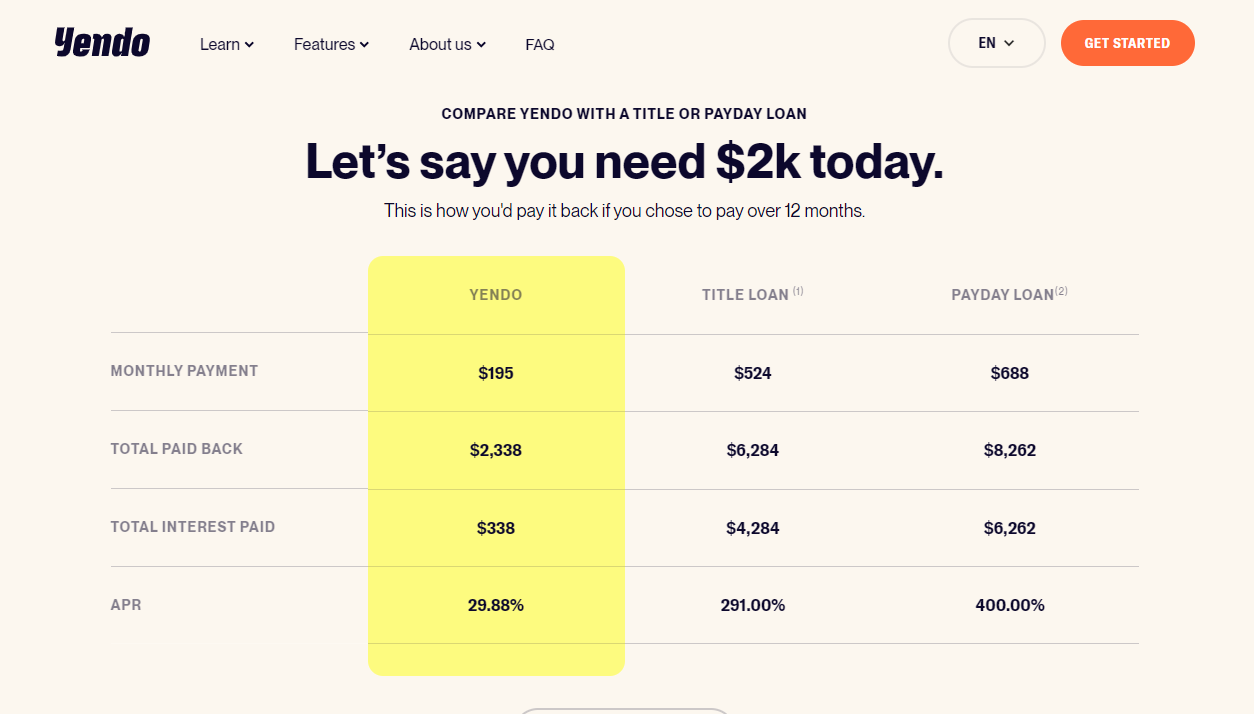Open the Features dropdown menu
Screen dimensions: 1254x714
[x=331, y=44]
